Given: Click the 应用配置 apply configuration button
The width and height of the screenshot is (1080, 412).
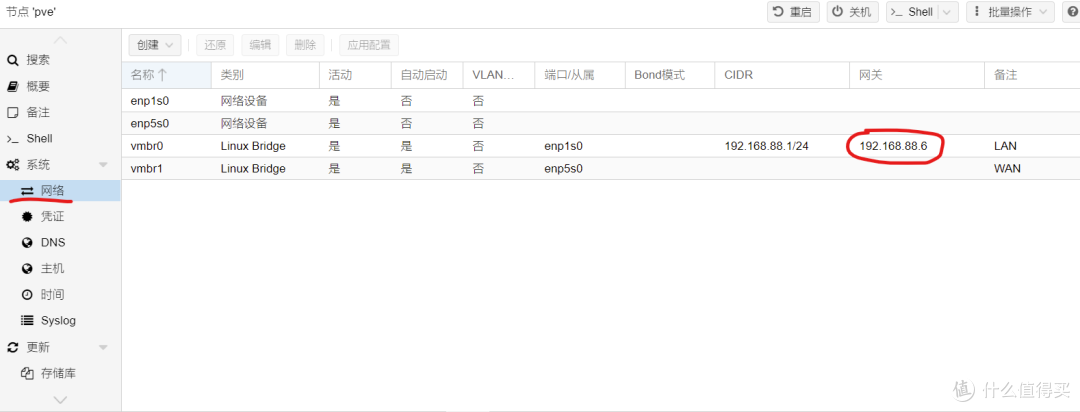Looking at the screenshot, I should click(x=369, y=45).
